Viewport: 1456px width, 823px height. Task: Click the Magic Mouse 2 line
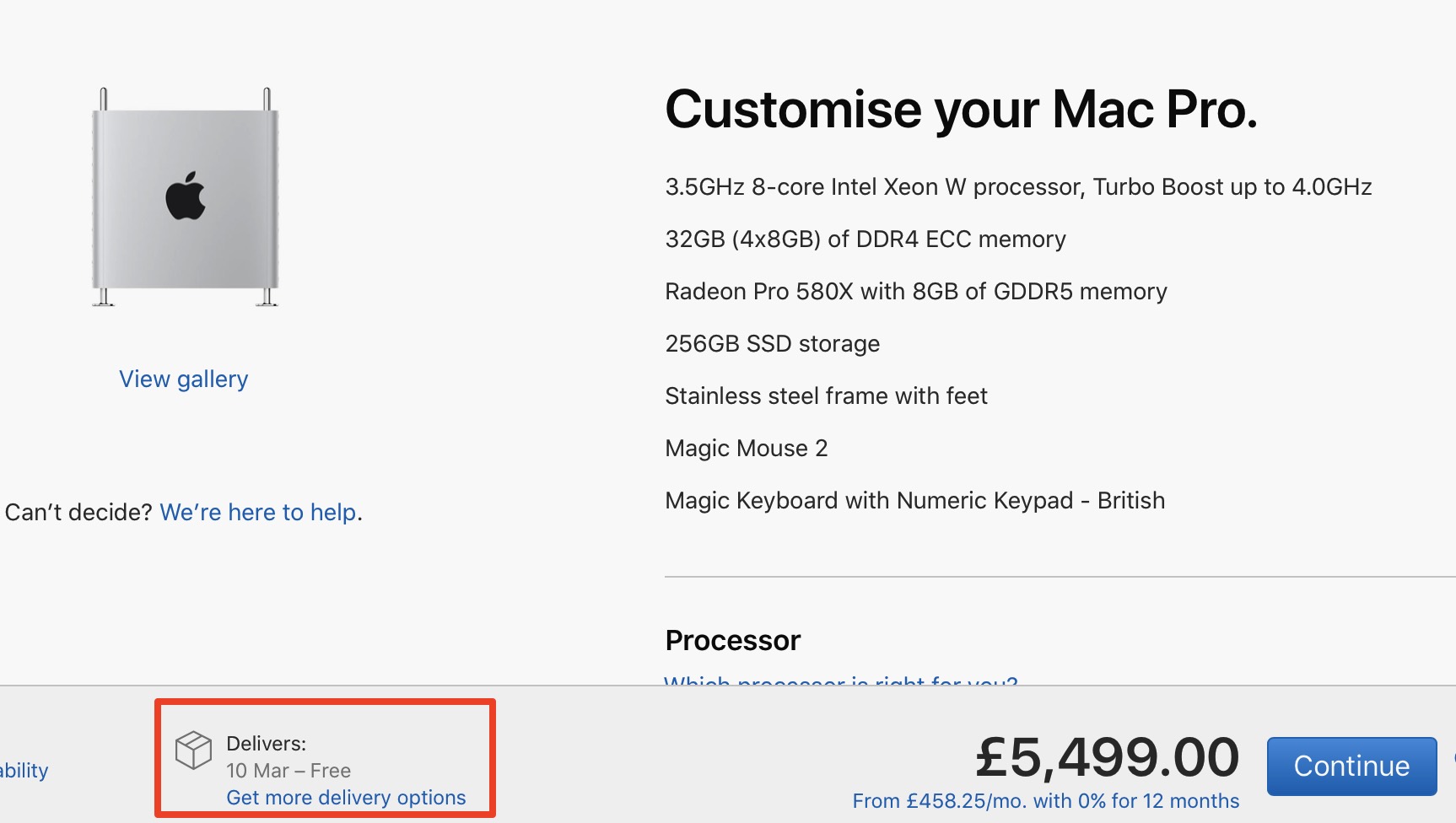click(x=746, y=449)
